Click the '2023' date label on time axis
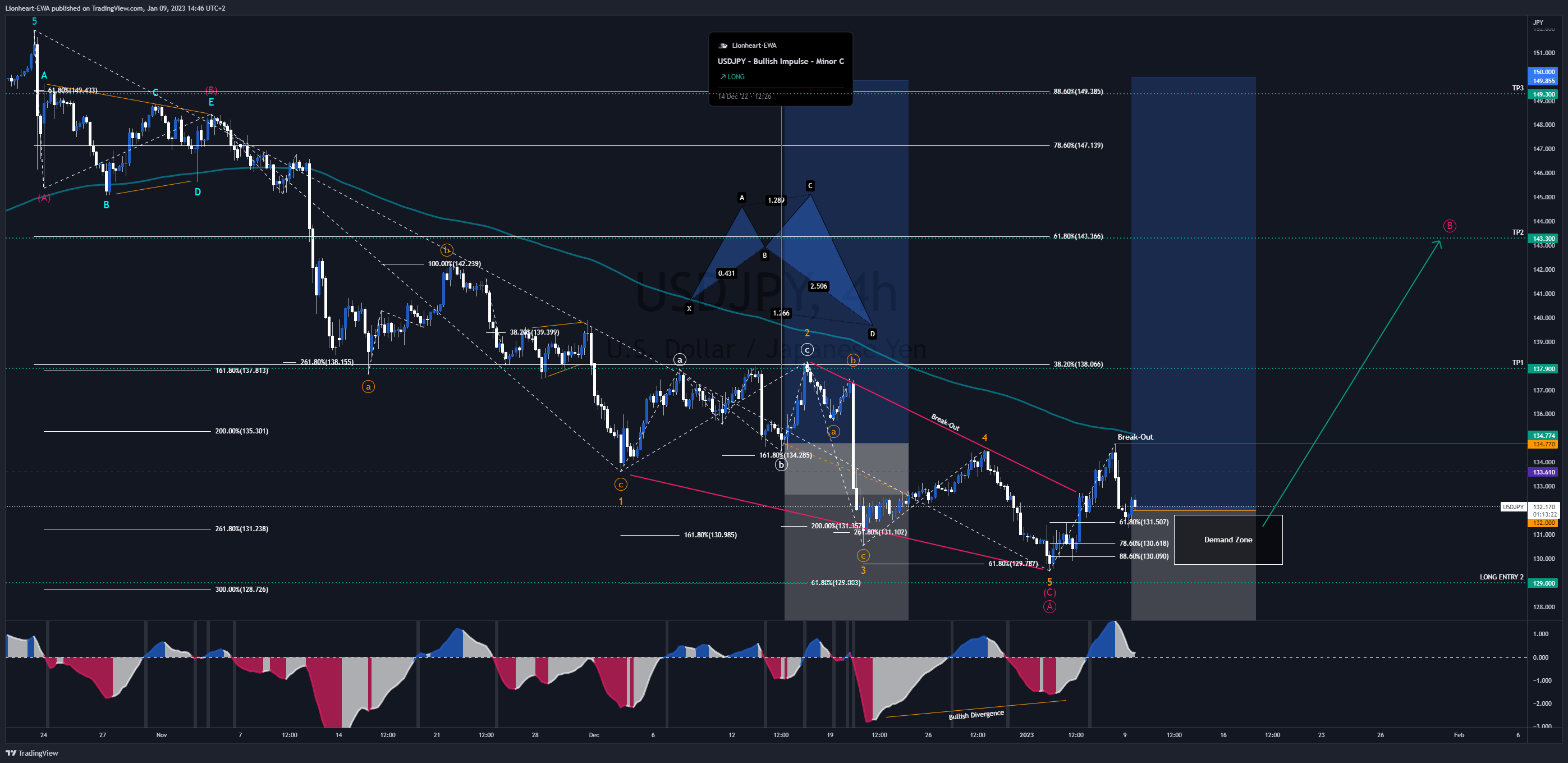 [1026, 735]
